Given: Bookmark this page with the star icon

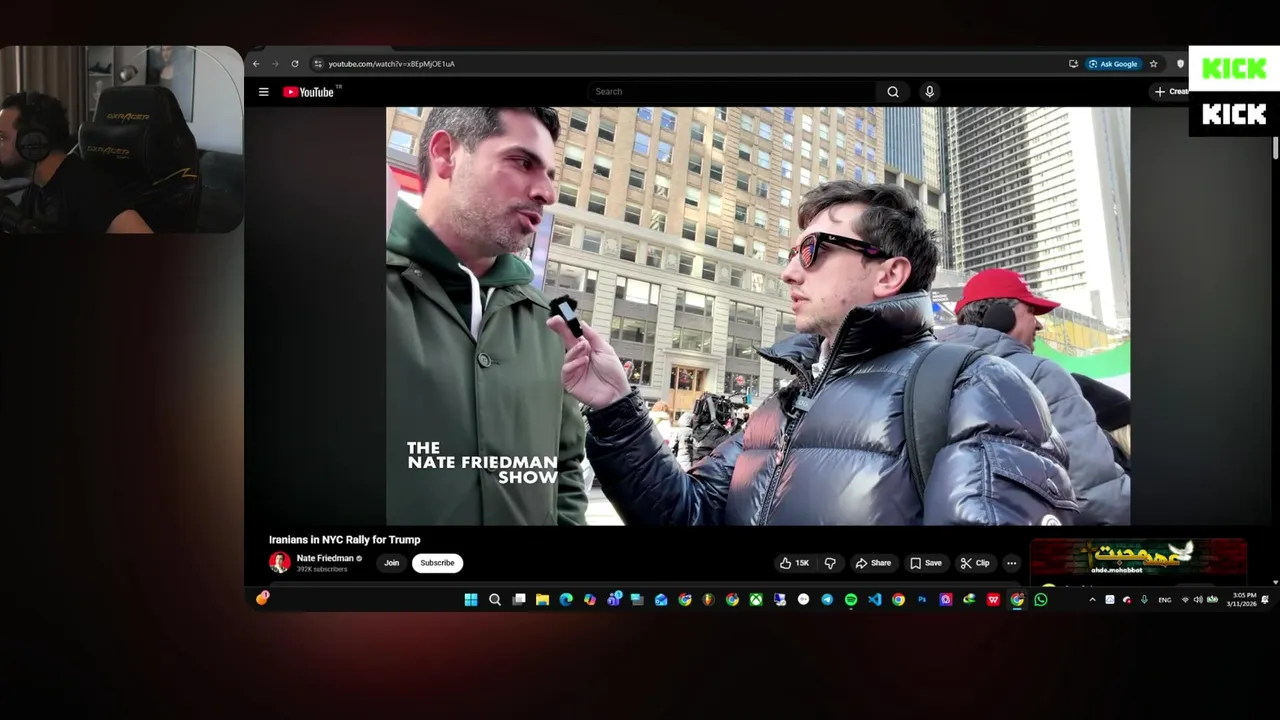Looking at the screenshot, I should (1153, 64).
